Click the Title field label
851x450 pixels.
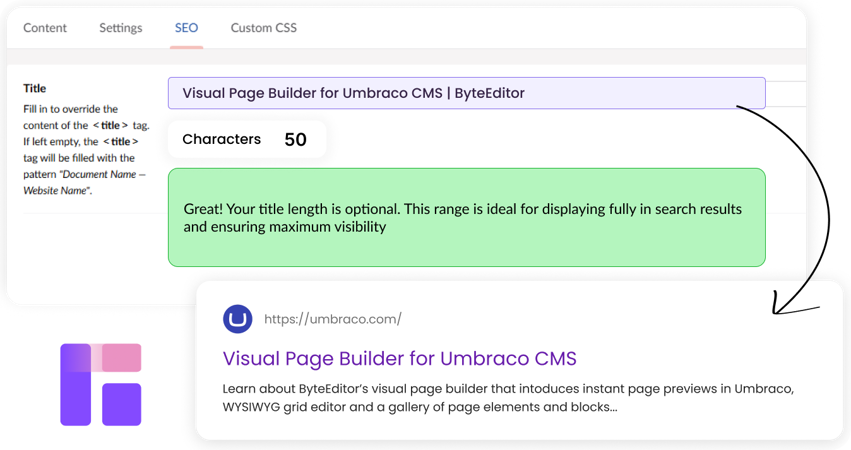(35, 88)
